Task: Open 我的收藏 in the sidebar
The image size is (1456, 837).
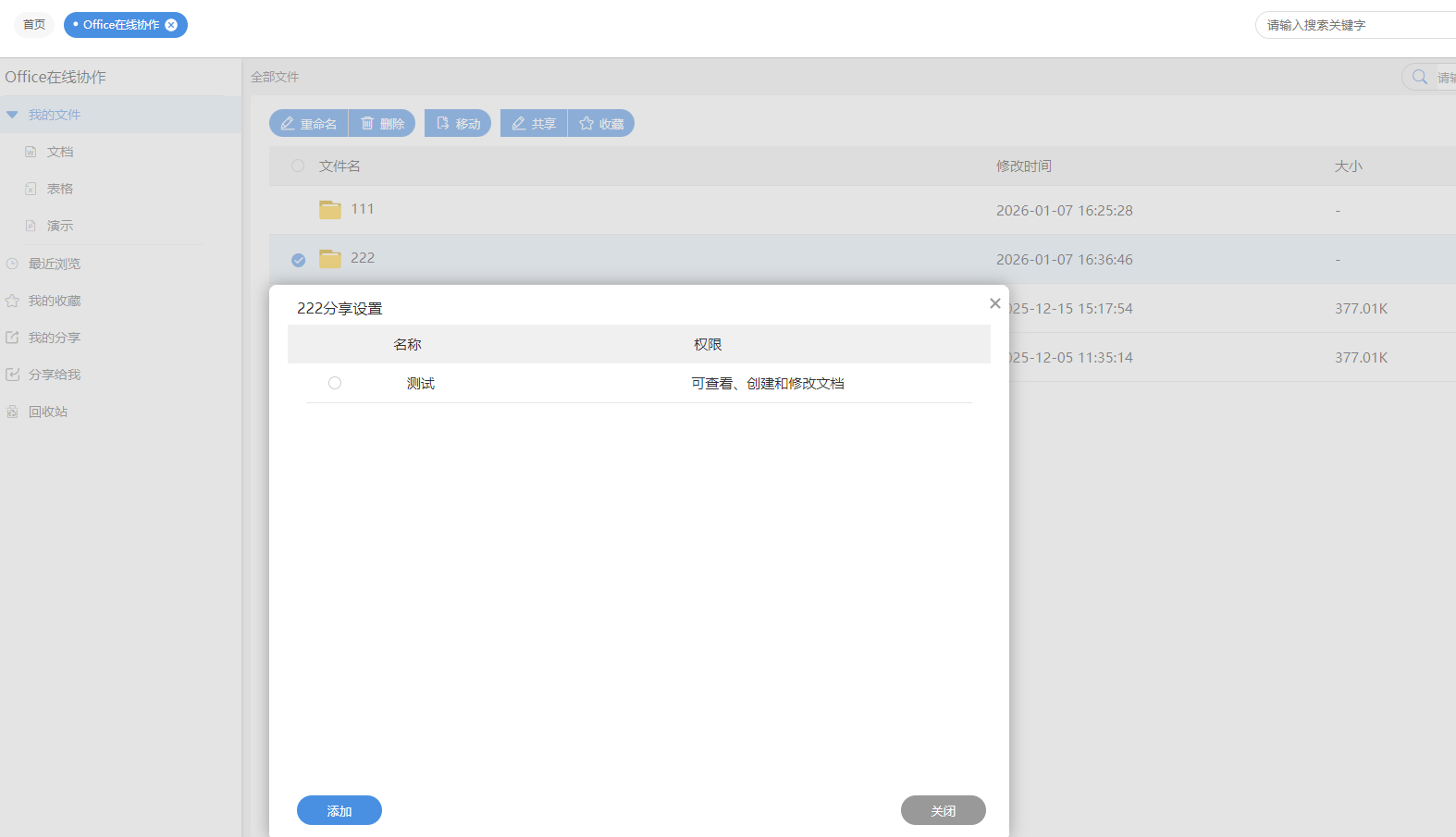Action: pyautogui.click(x=55, y=301)
